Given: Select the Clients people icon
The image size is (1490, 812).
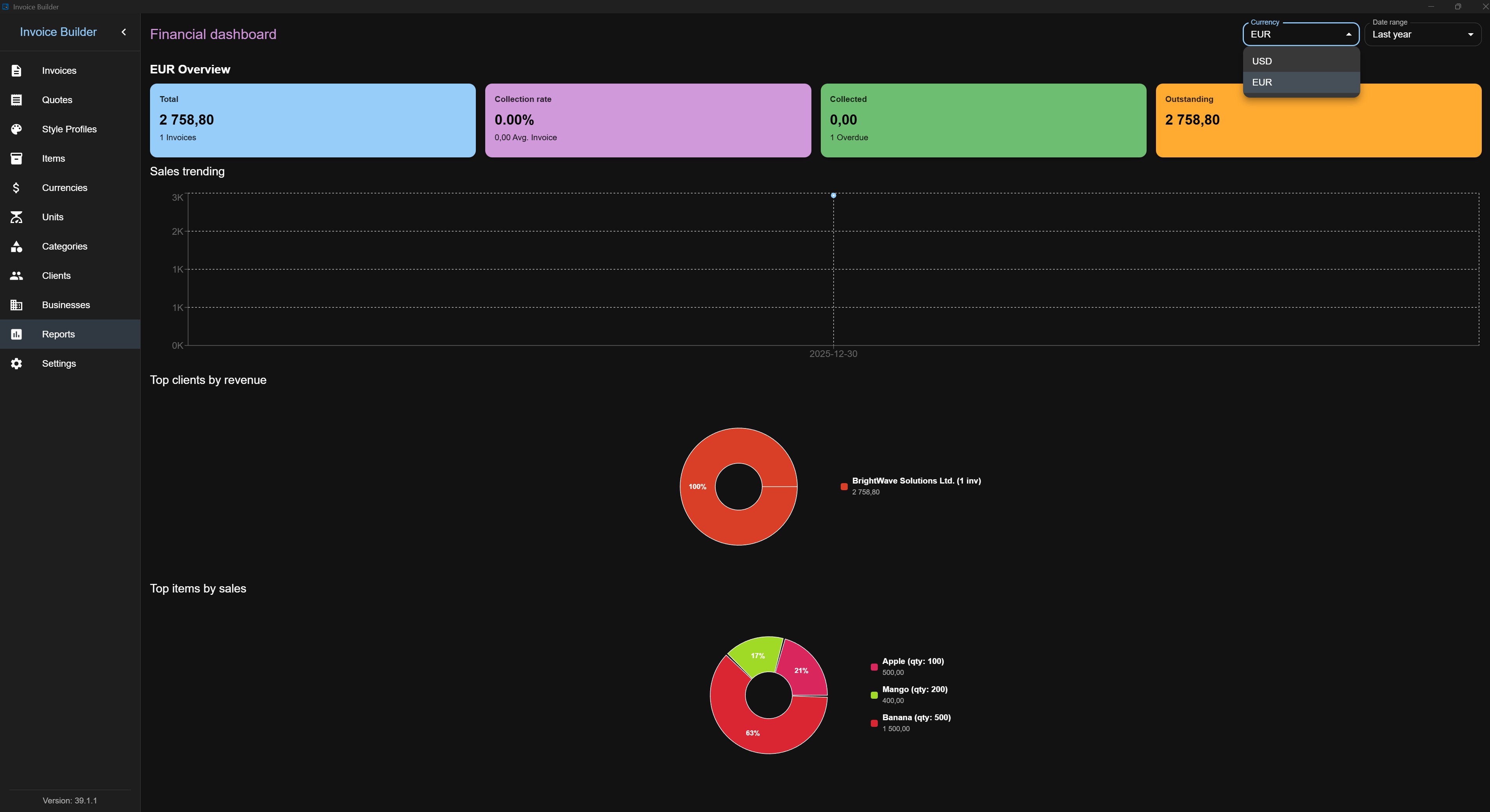Looking at the screenshot, I should pyautogui.click(x=16, y=276).
